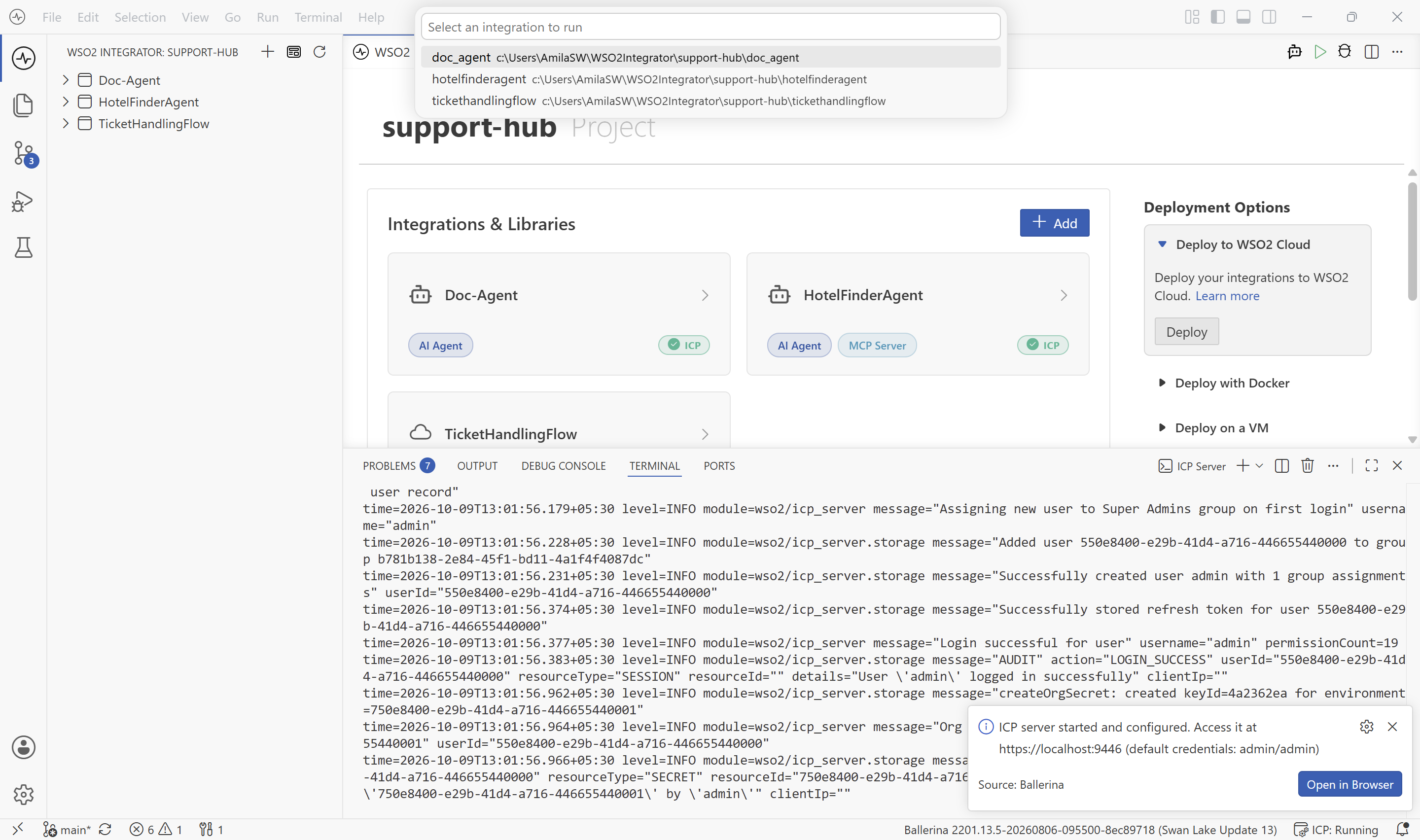
Task: Toggle the bottom Panel visibility
Action: click(1243, 17)
